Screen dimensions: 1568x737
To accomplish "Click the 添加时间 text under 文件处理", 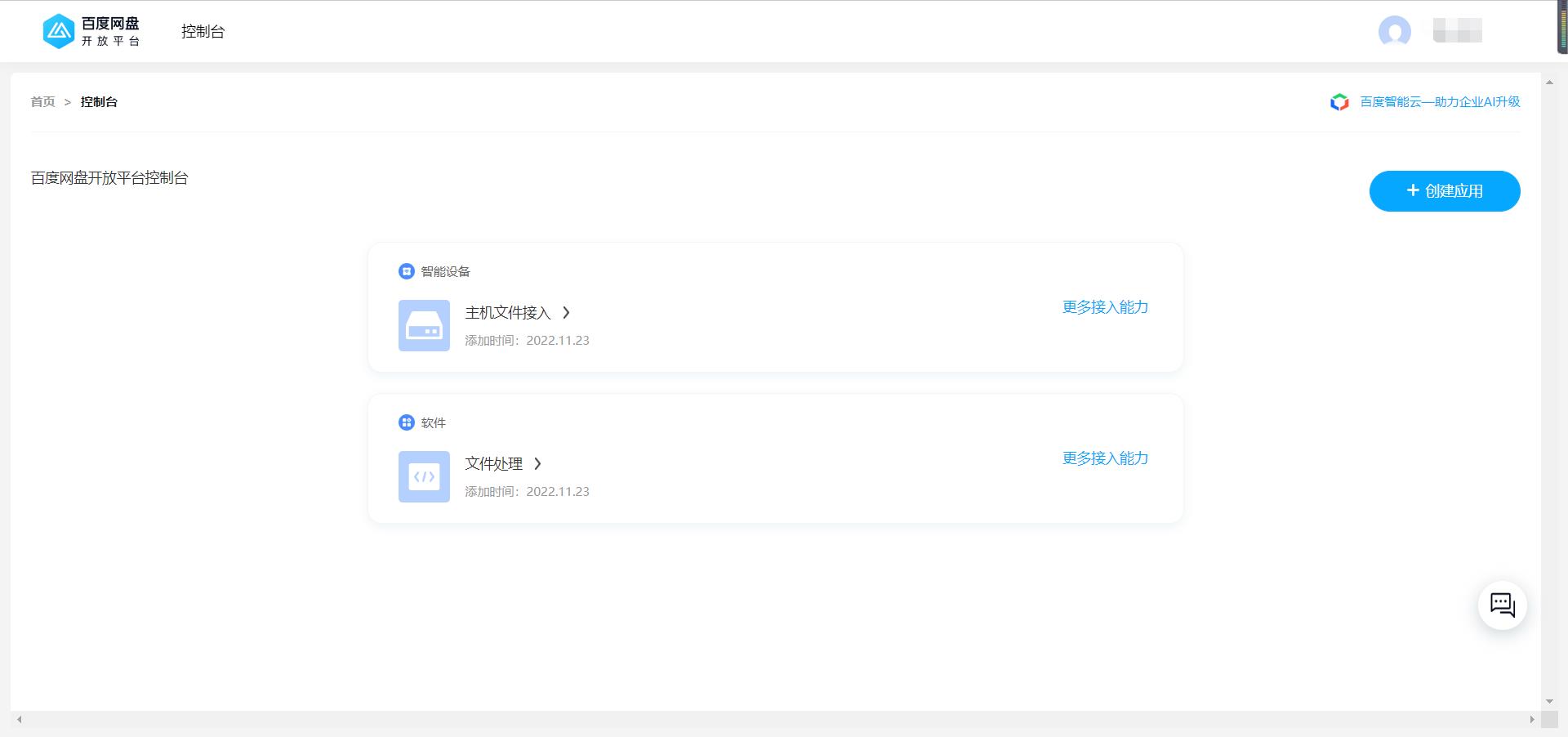I will (x=527, y=492).
